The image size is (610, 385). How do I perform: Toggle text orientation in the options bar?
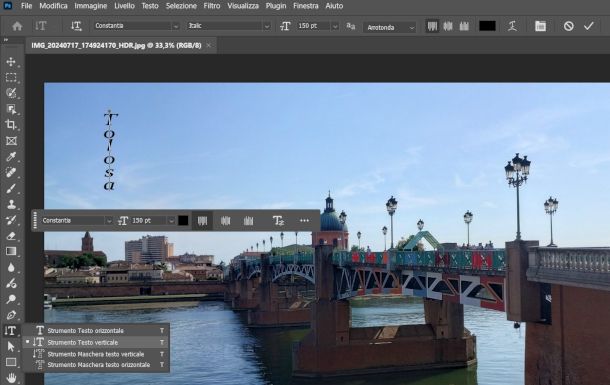(x=76, y=26)
